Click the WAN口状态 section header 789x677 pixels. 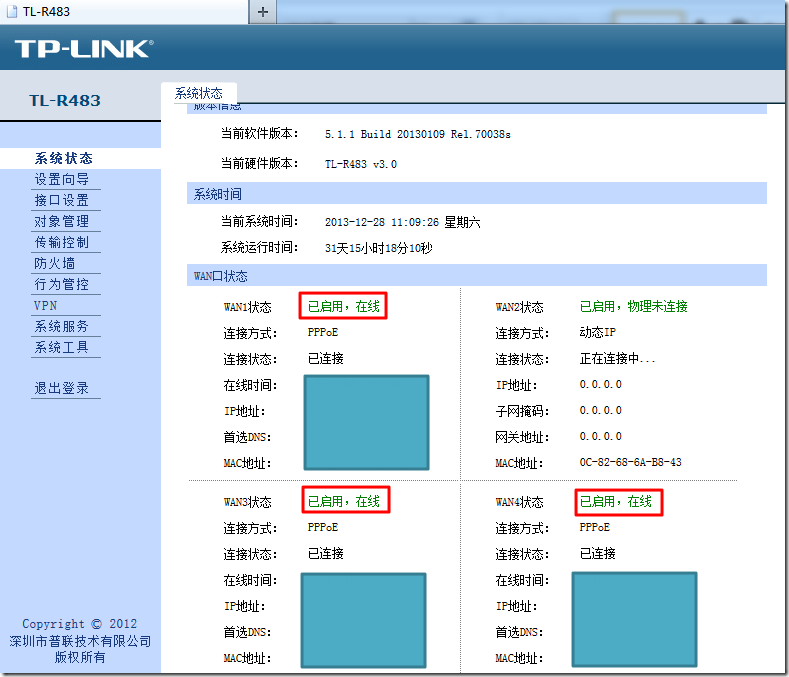[477, 275]
